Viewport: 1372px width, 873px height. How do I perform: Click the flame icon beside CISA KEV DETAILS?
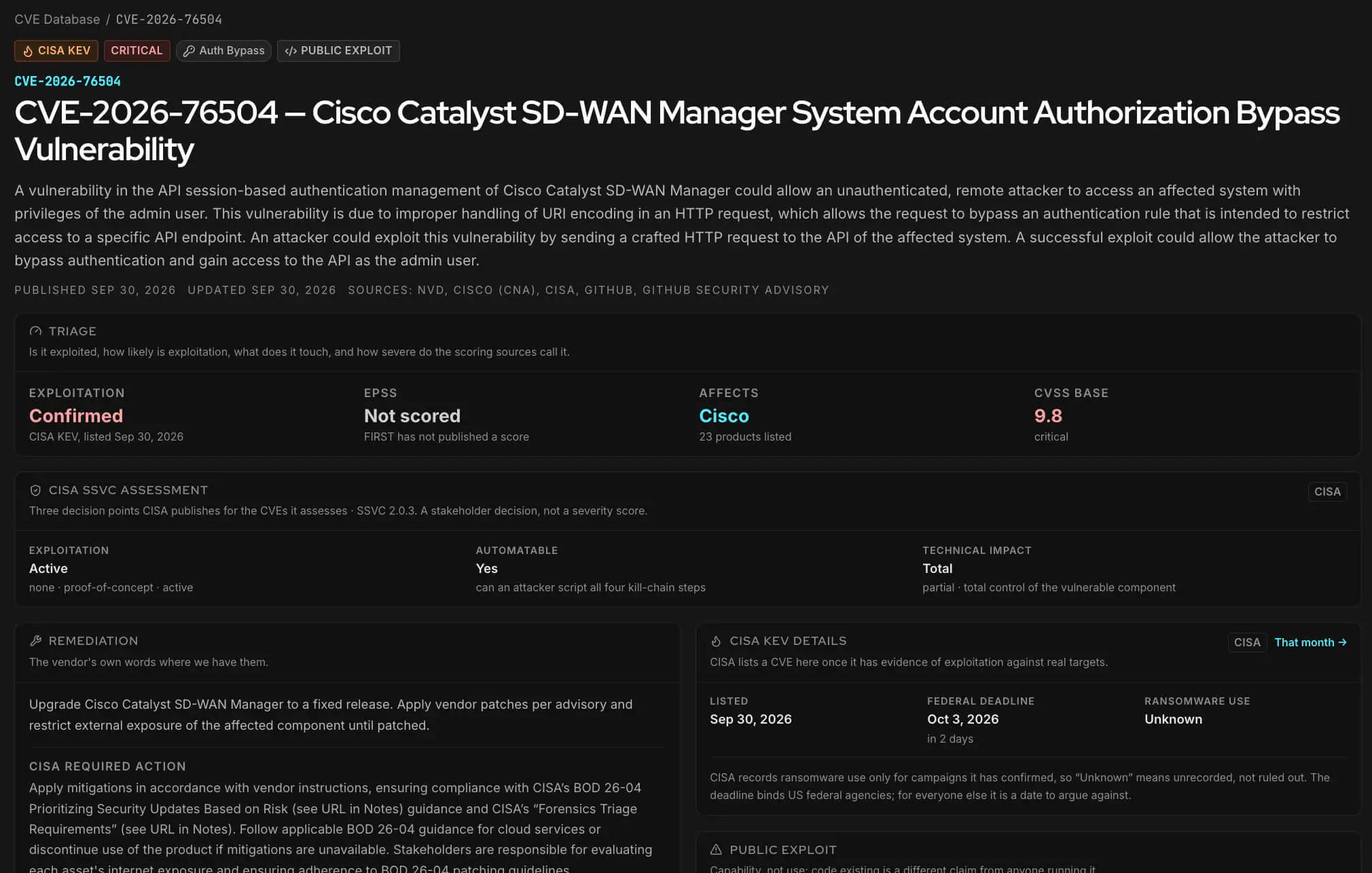716,641
